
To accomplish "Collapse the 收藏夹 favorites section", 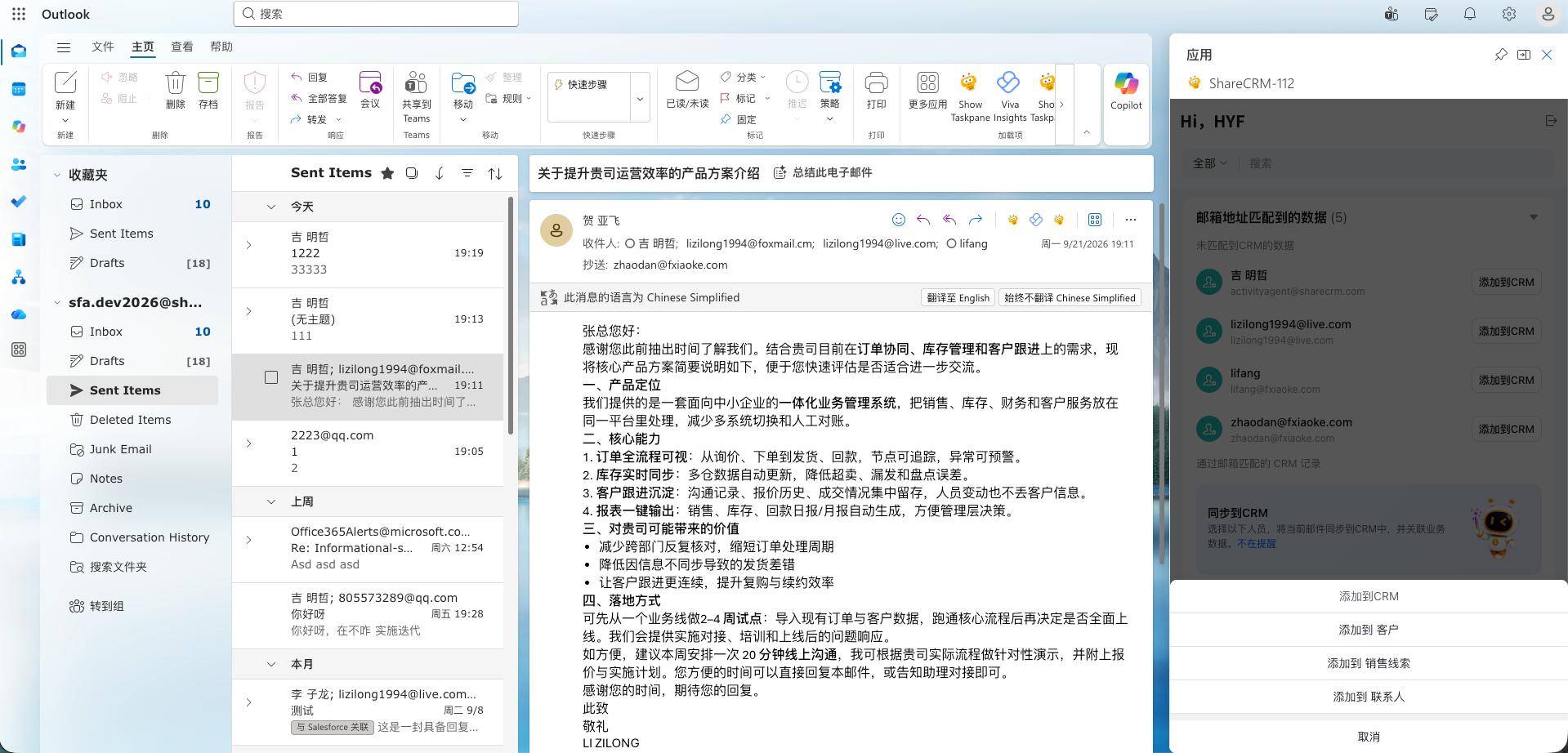I will coord(57,175).
